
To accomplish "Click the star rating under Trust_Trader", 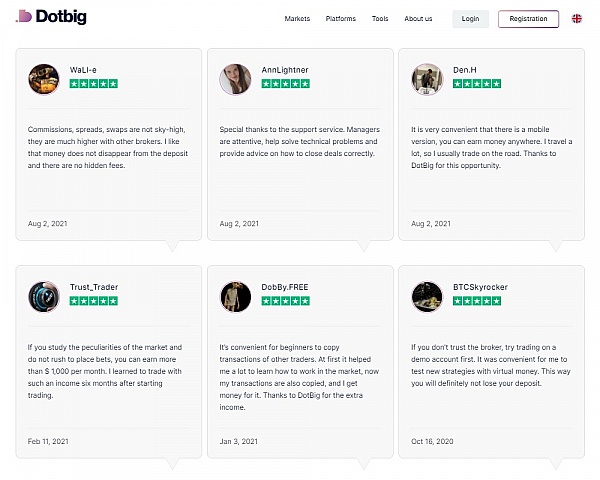I will 94,301.
